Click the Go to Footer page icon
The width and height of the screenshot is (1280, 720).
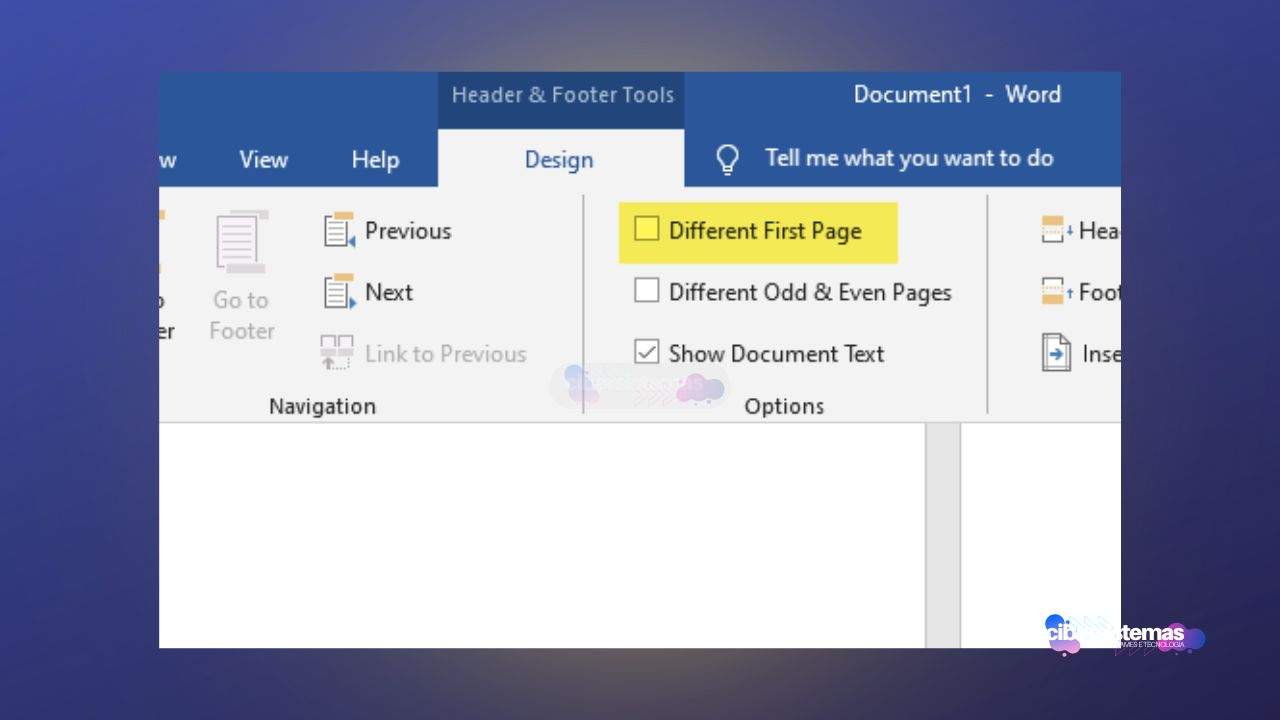241,241
